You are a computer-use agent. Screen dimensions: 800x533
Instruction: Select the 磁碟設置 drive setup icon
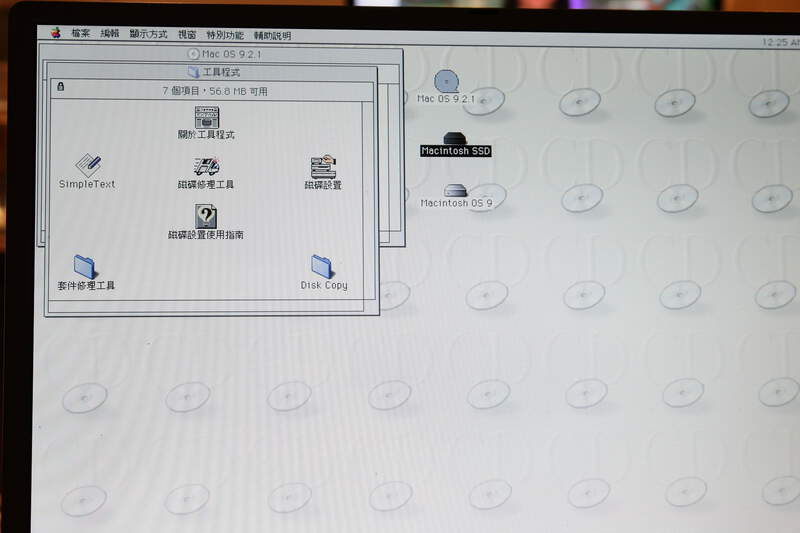(x=323, y=166)
